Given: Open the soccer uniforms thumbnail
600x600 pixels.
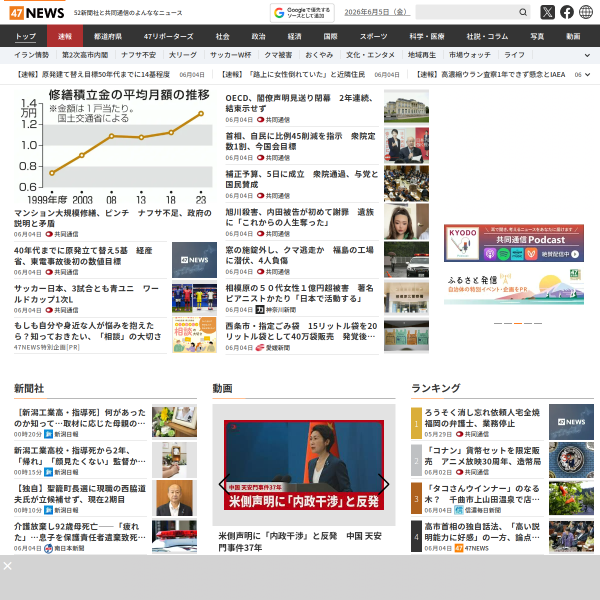Looking at the screenshot, I should click(x=194, y=297).
